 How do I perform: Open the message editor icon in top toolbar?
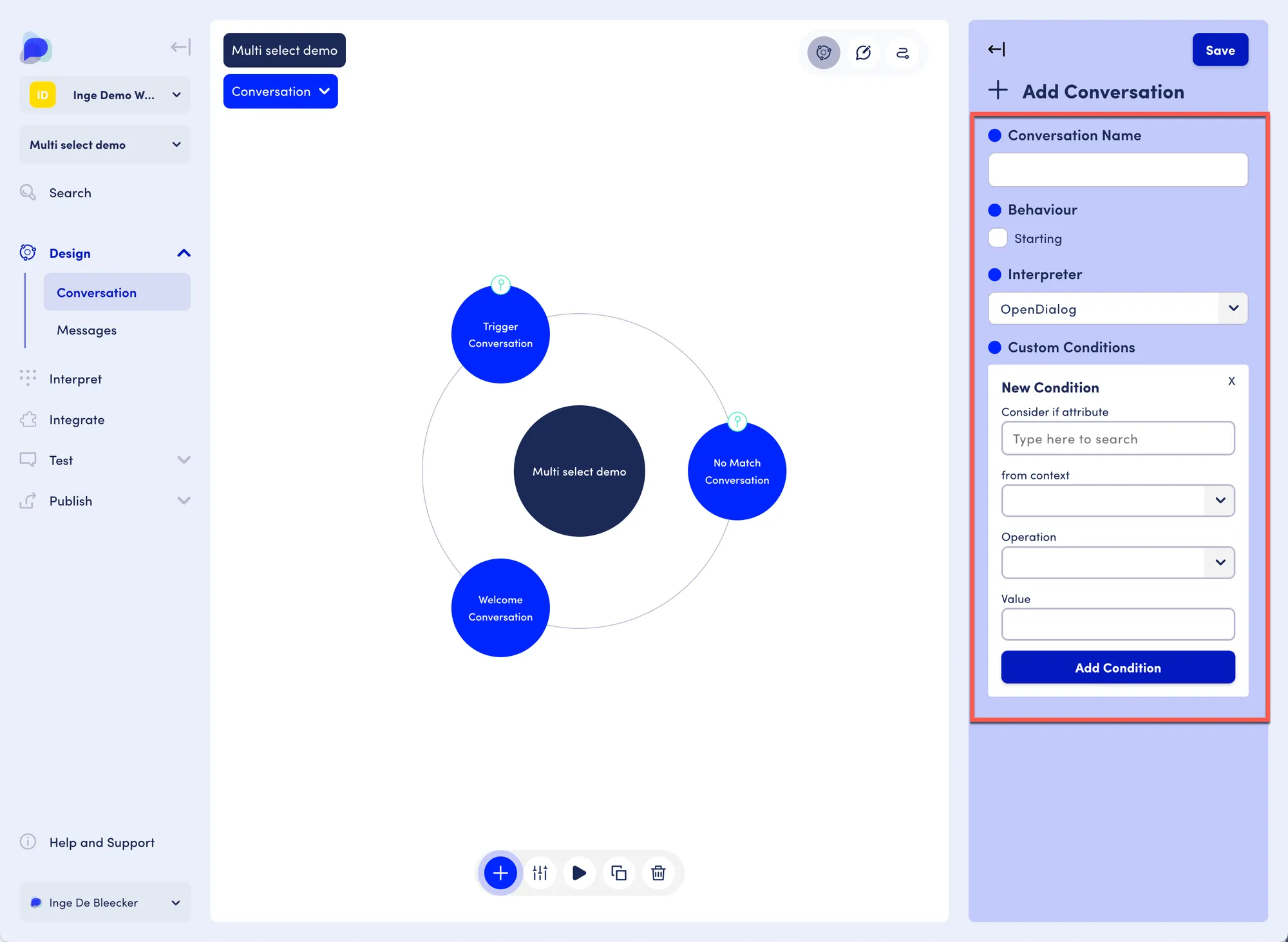(x=863, y=53)
